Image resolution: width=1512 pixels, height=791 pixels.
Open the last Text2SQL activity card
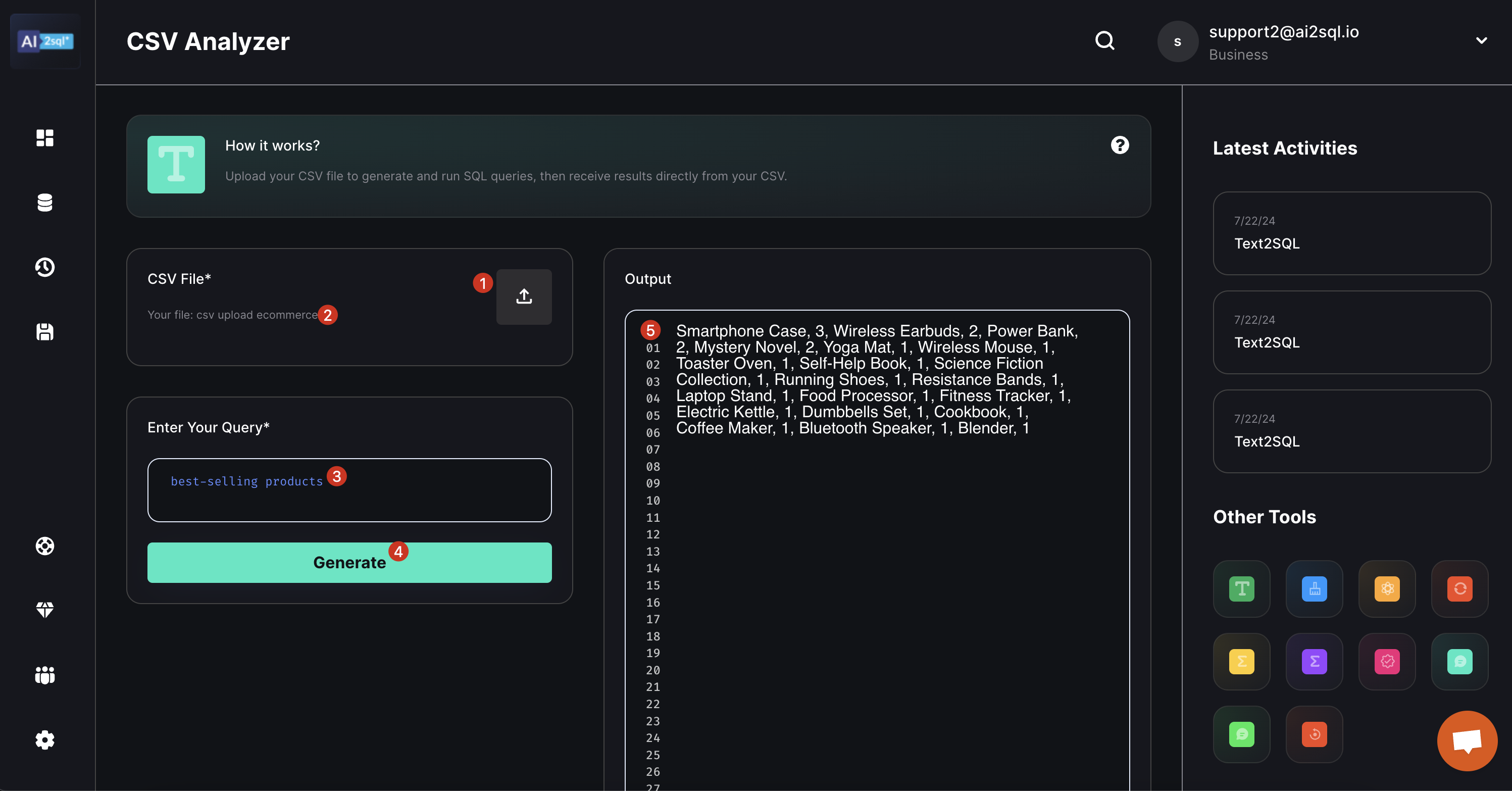1351,431
